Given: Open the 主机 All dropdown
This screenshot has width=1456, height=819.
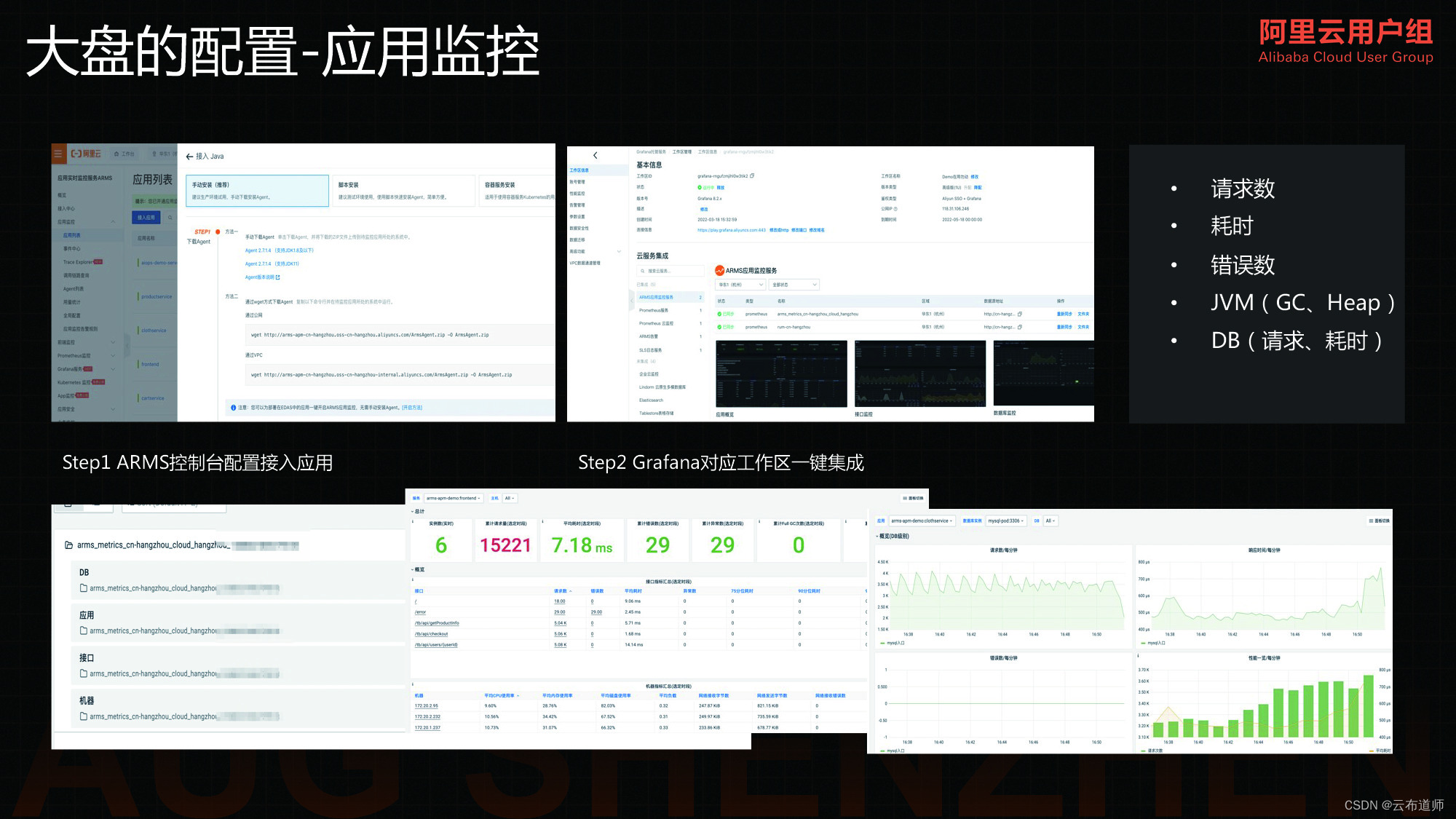Looking at the screenshot, I should click(x=510, y=499).
